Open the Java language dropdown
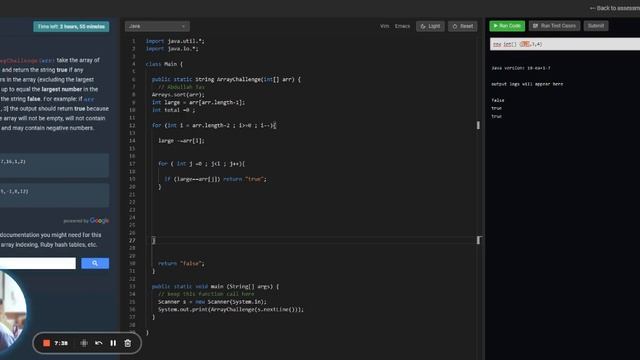Image resolution: width=640 pixels, height=360 pixels. click(x=157, y=26)
